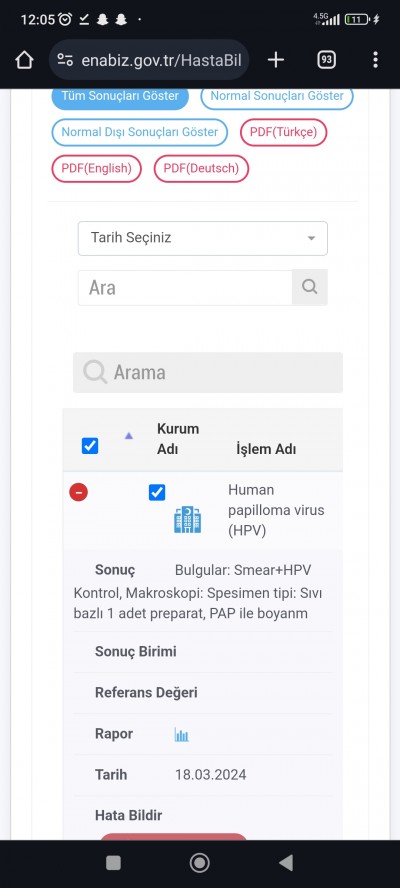Tap the Android back navigation button

click(x=286, y=863)
